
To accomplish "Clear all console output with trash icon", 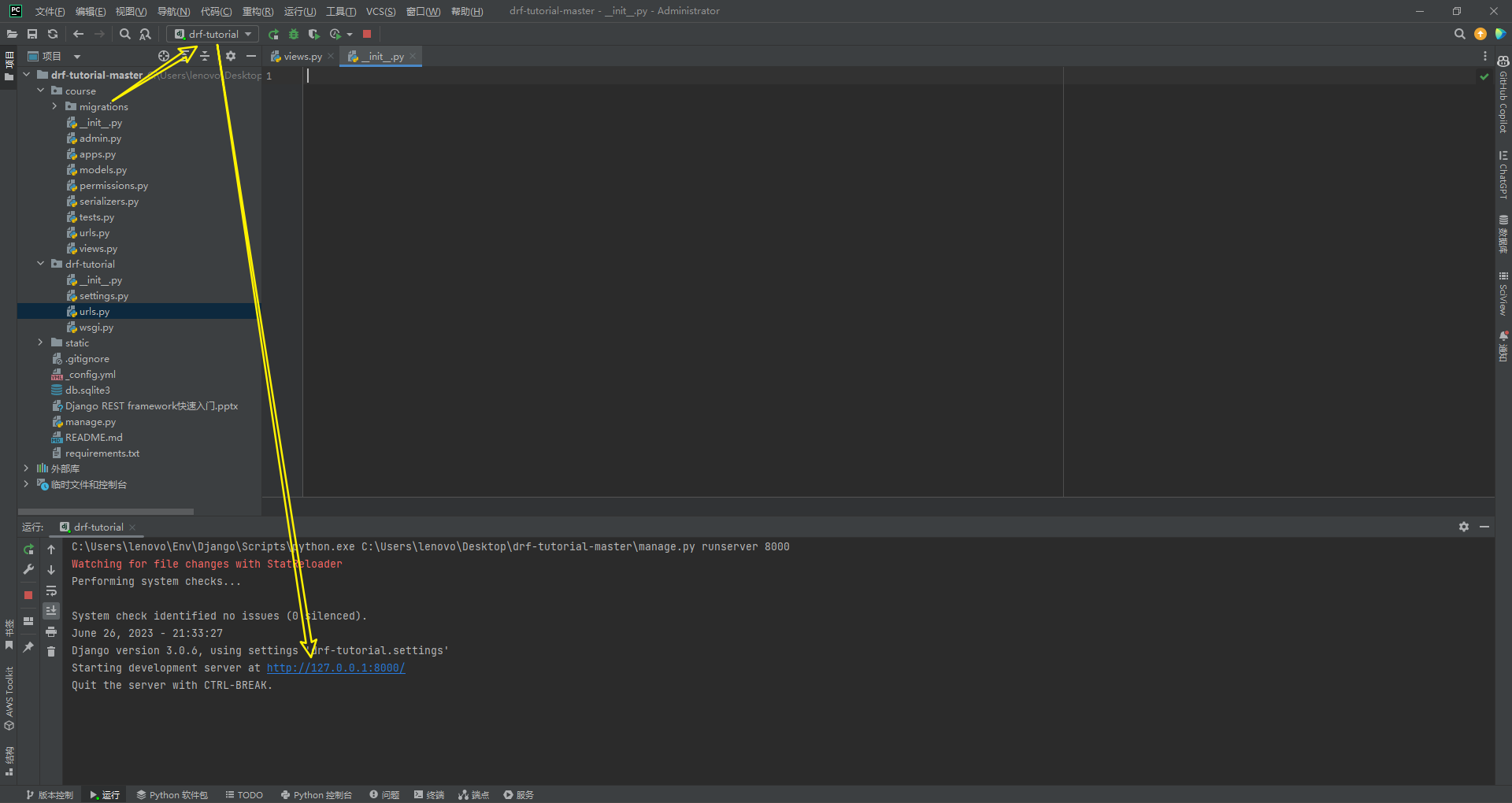I will coord(51,651).
